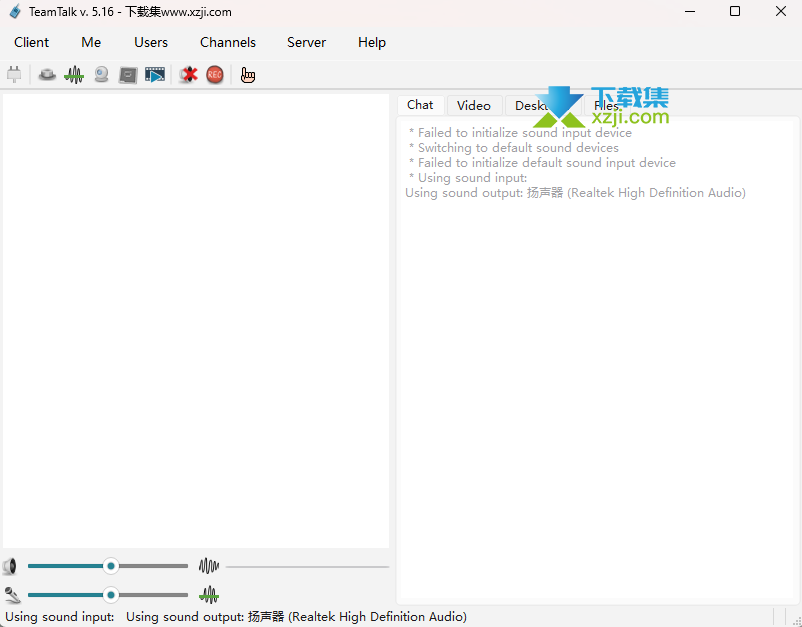Click the TeamTalk title bar app icon
The image size is (802, 627).
click(x=15, y=11)
